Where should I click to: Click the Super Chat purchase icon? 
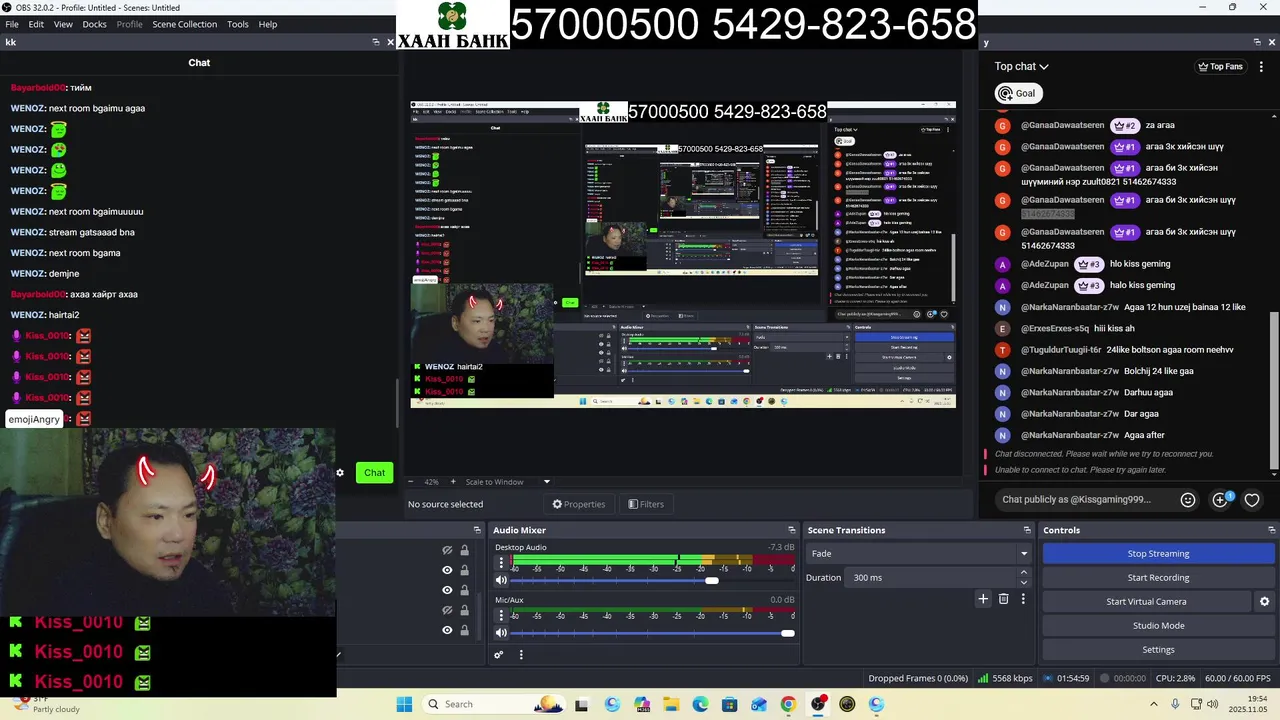point(1221,500)
